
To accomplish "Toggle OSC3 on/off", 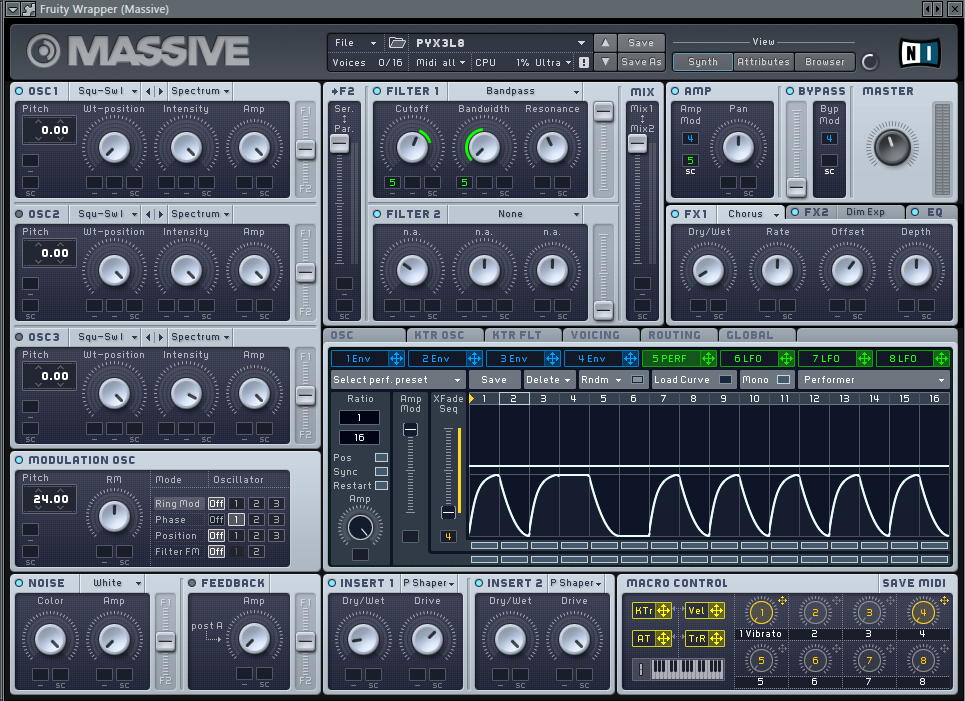I will (19, 337).
